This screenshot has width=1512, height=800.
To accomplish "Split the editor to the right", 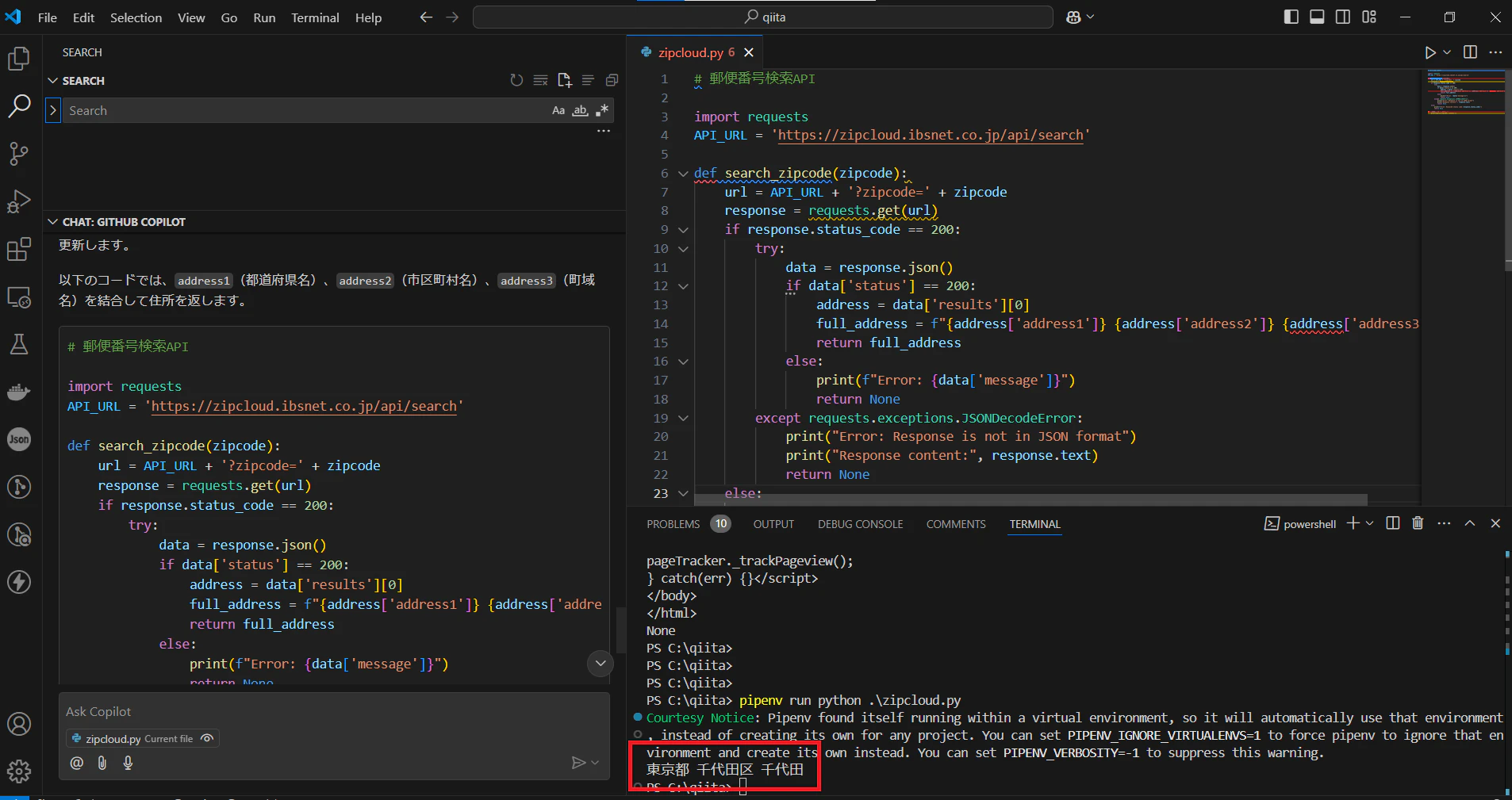I will click(x=1470, y=52).
